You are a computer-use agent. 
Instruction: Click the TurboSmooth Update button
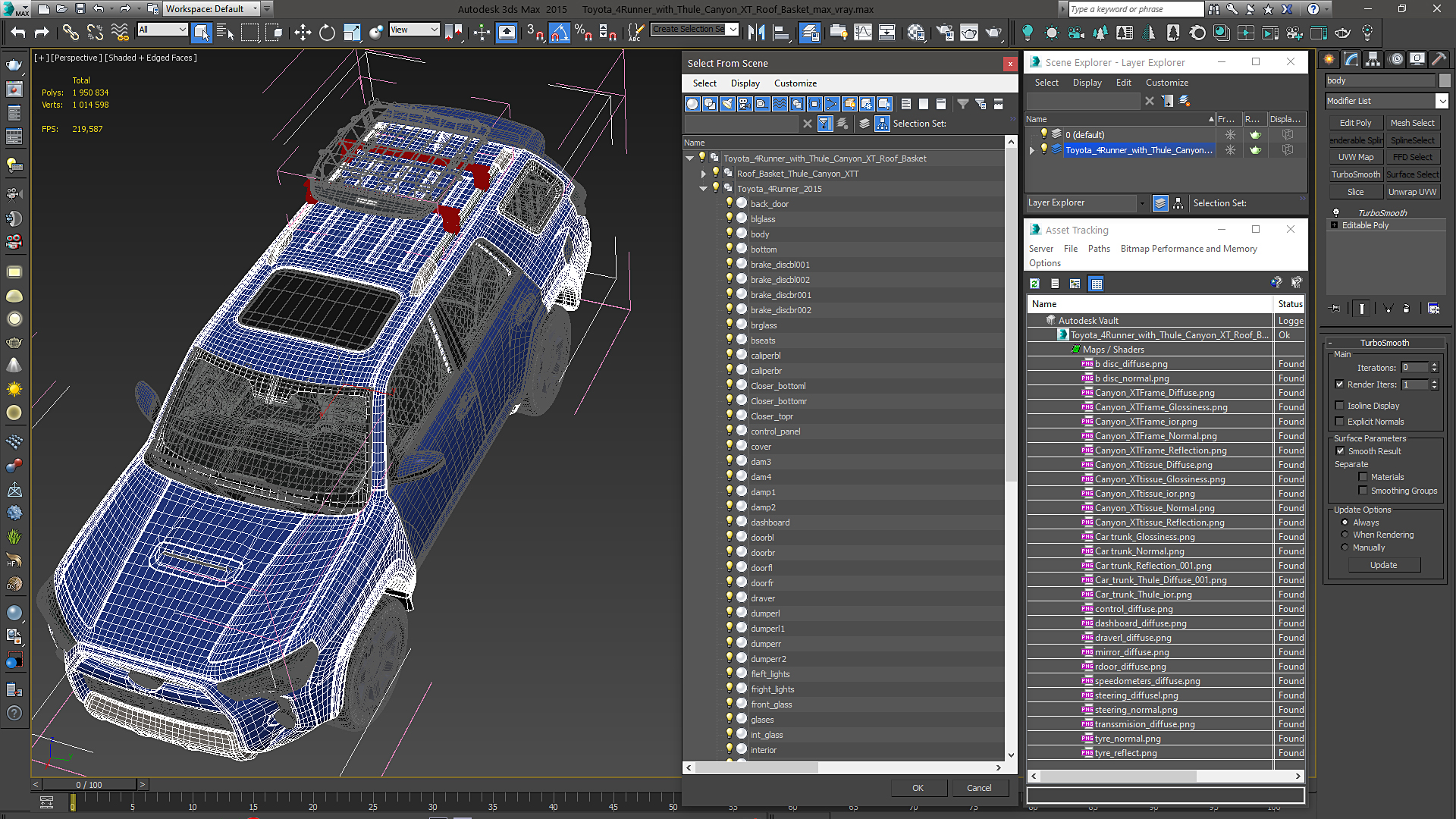[1383, 565]
